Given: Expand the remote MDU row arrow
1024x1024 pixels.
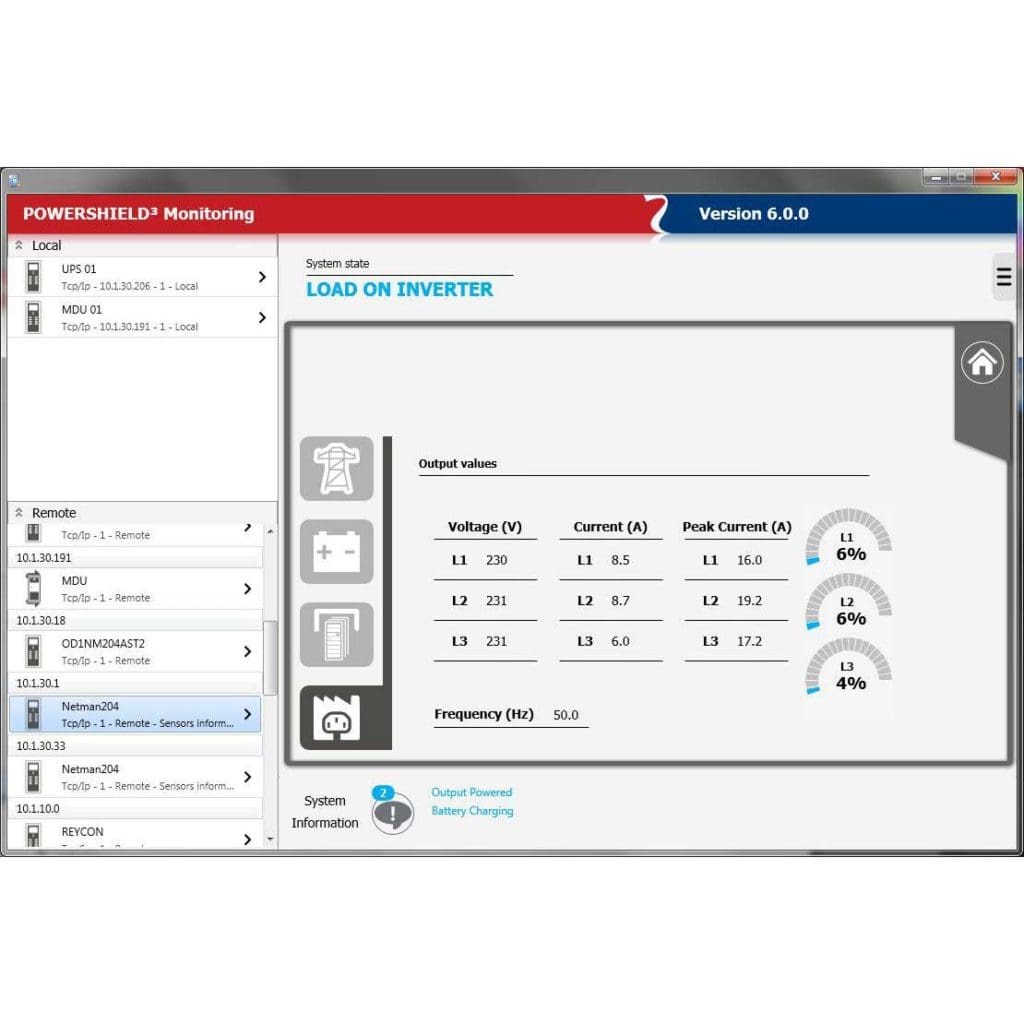Looking at the screenshot, I should tap(248, 588).
